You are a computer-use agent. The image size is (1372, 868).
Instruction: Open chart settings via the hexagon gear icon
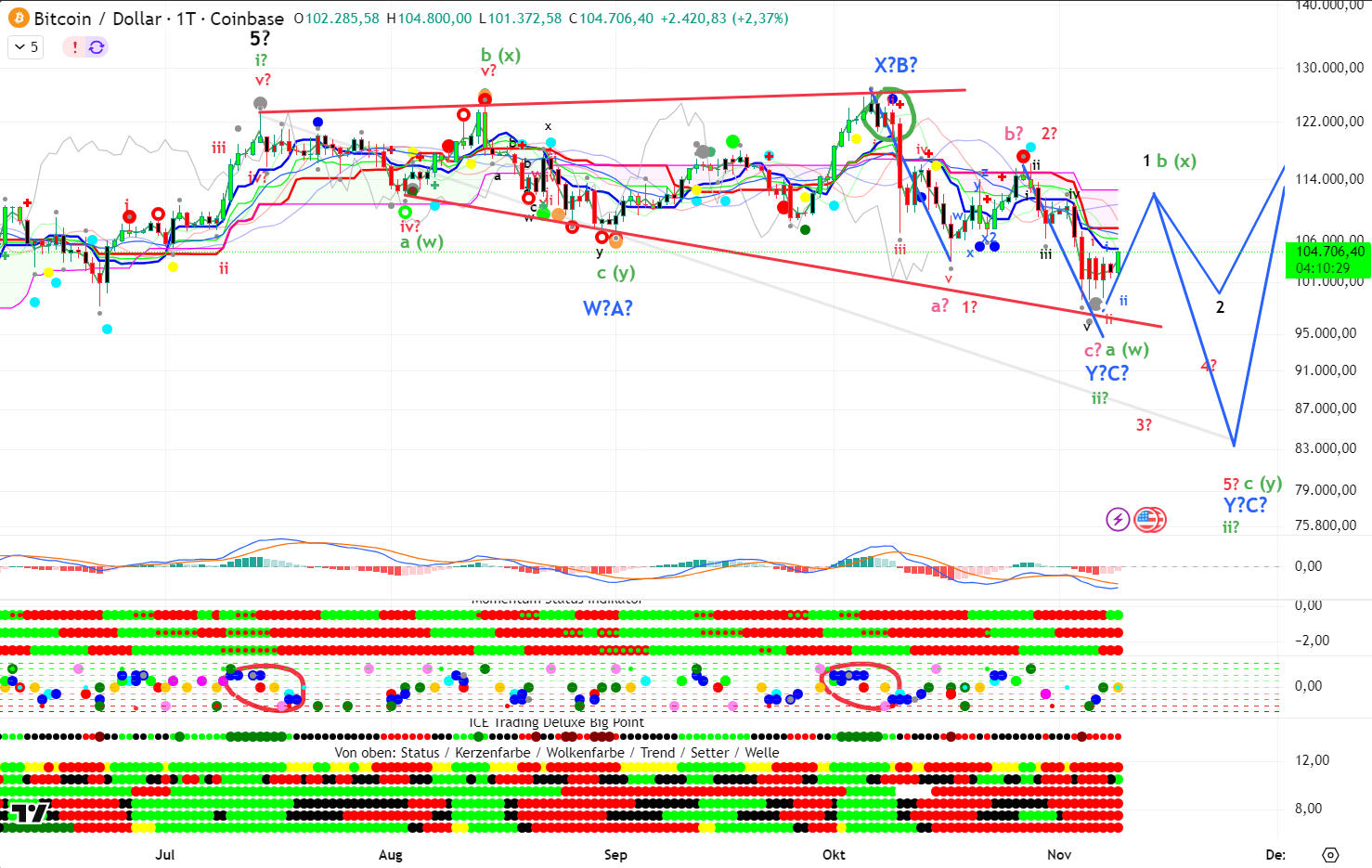(1330, 854)
